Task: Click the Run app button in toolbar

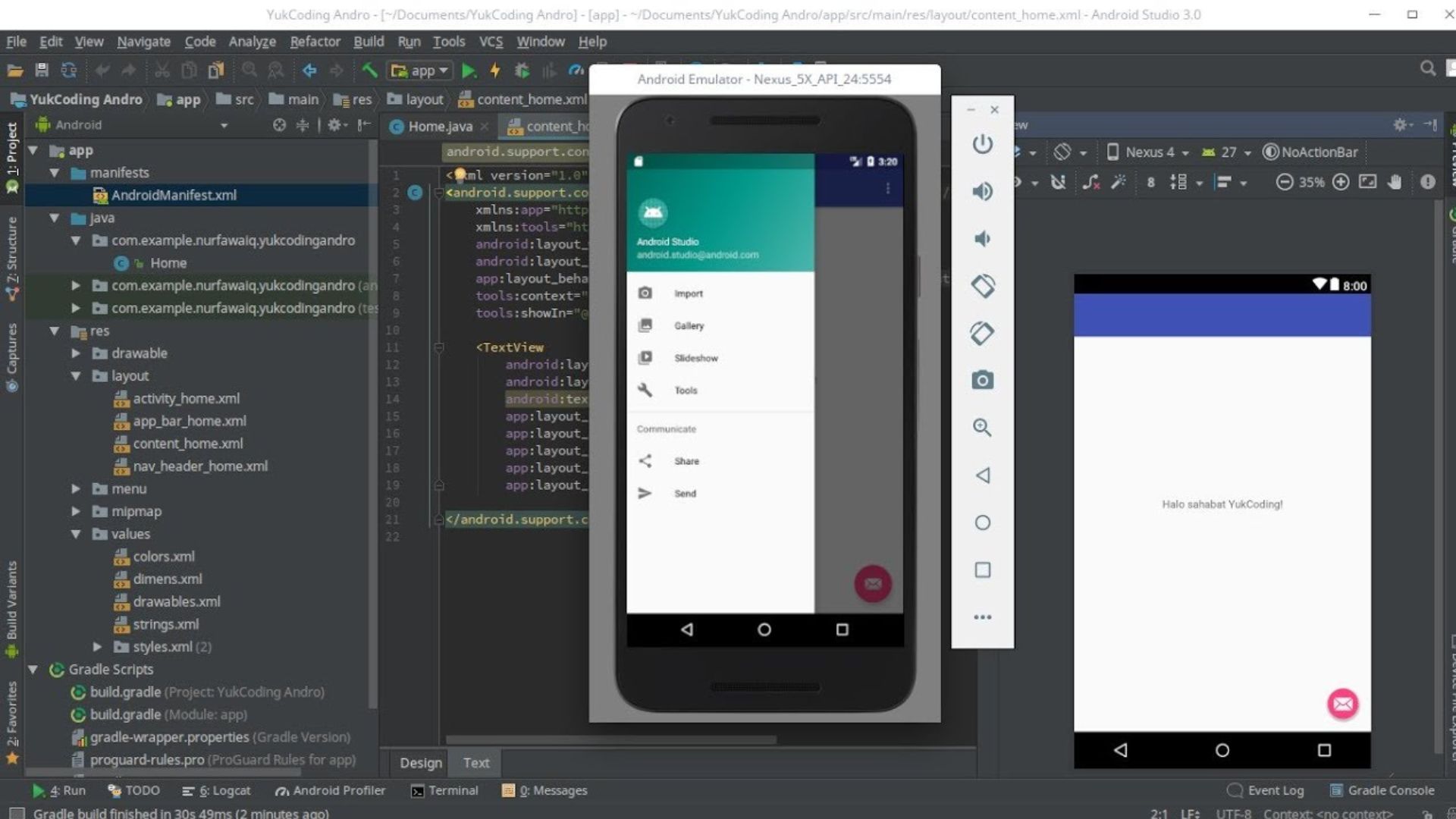Action: click(469, 70)
